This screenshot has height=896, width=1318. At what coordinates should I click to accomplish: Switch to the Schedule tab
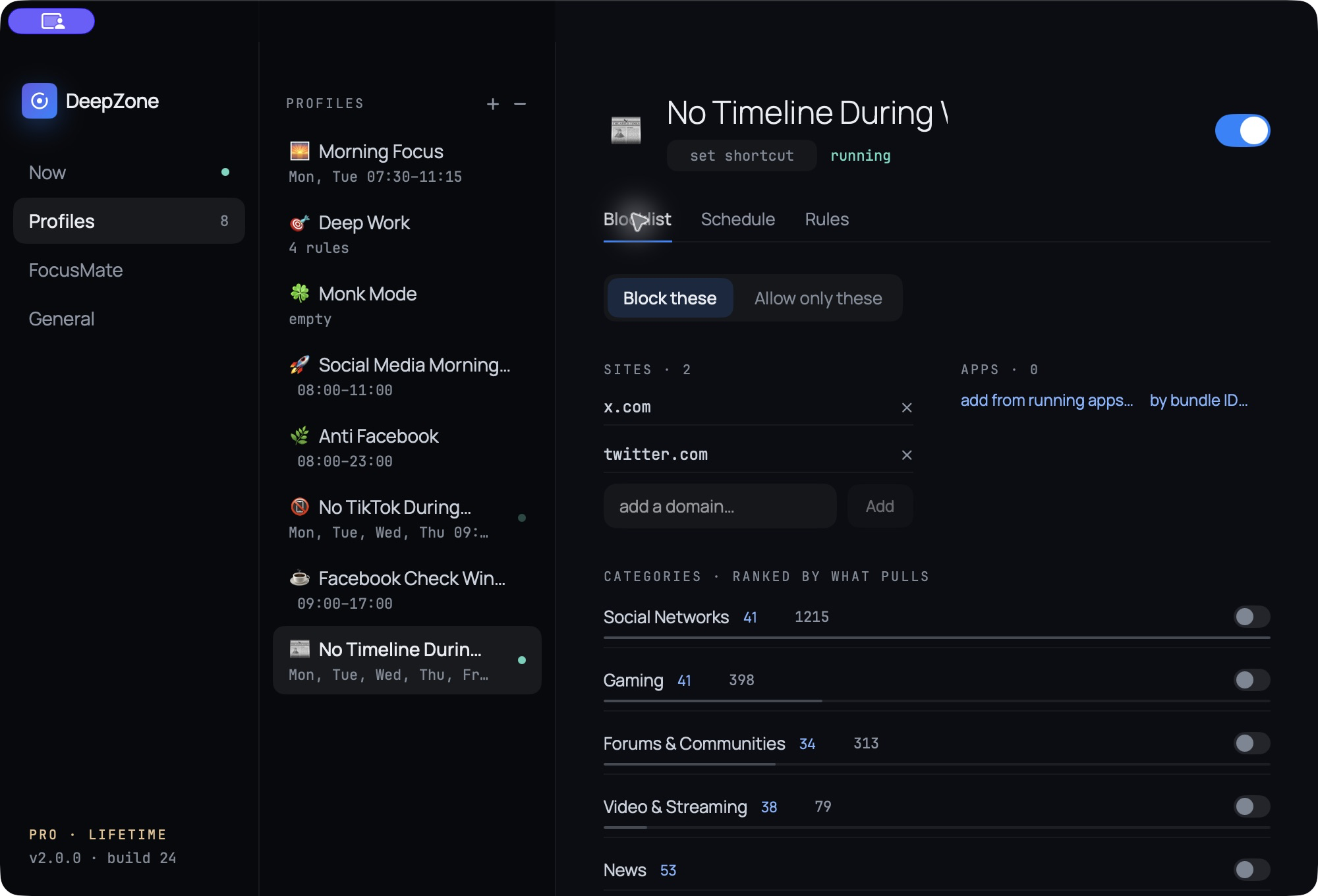[738, 219]
